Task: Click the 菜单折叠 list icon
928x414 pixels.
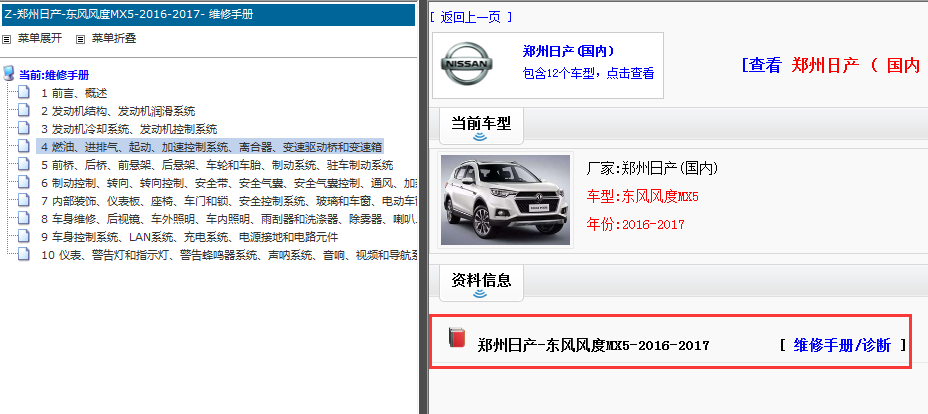Action: (80, 40)
